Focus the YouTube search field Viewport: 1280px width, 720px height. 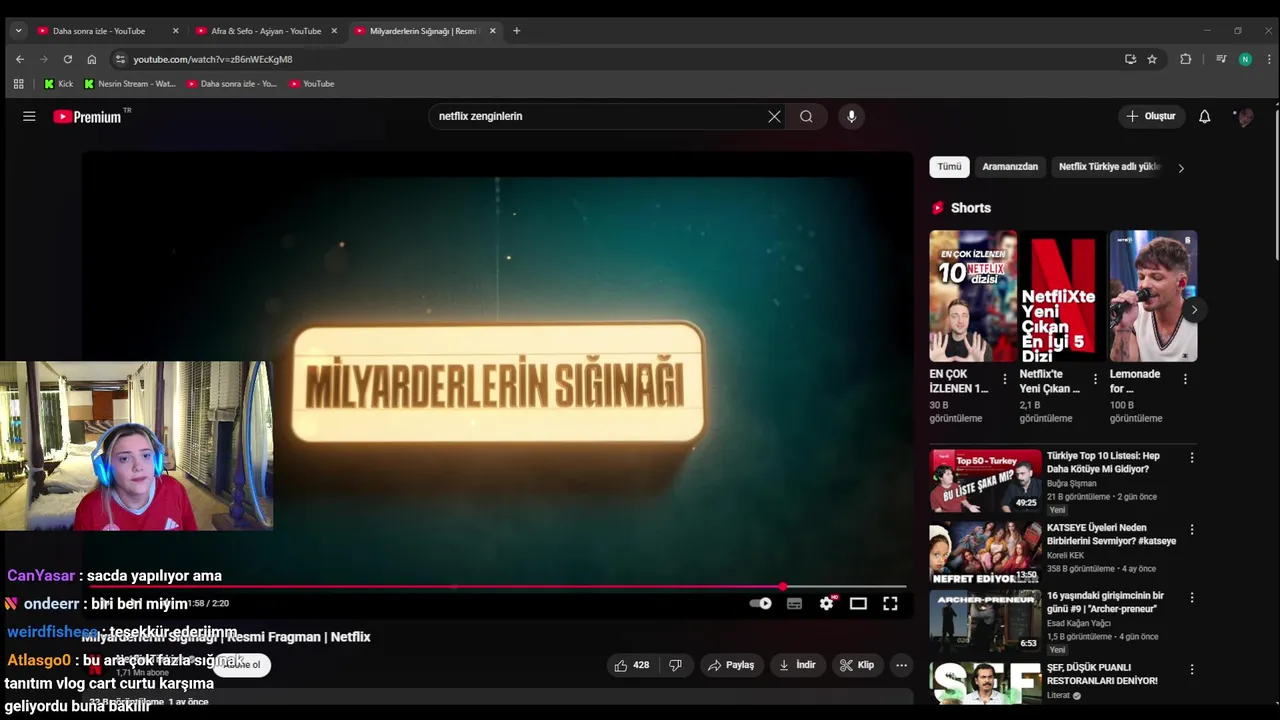pos(598,116)
